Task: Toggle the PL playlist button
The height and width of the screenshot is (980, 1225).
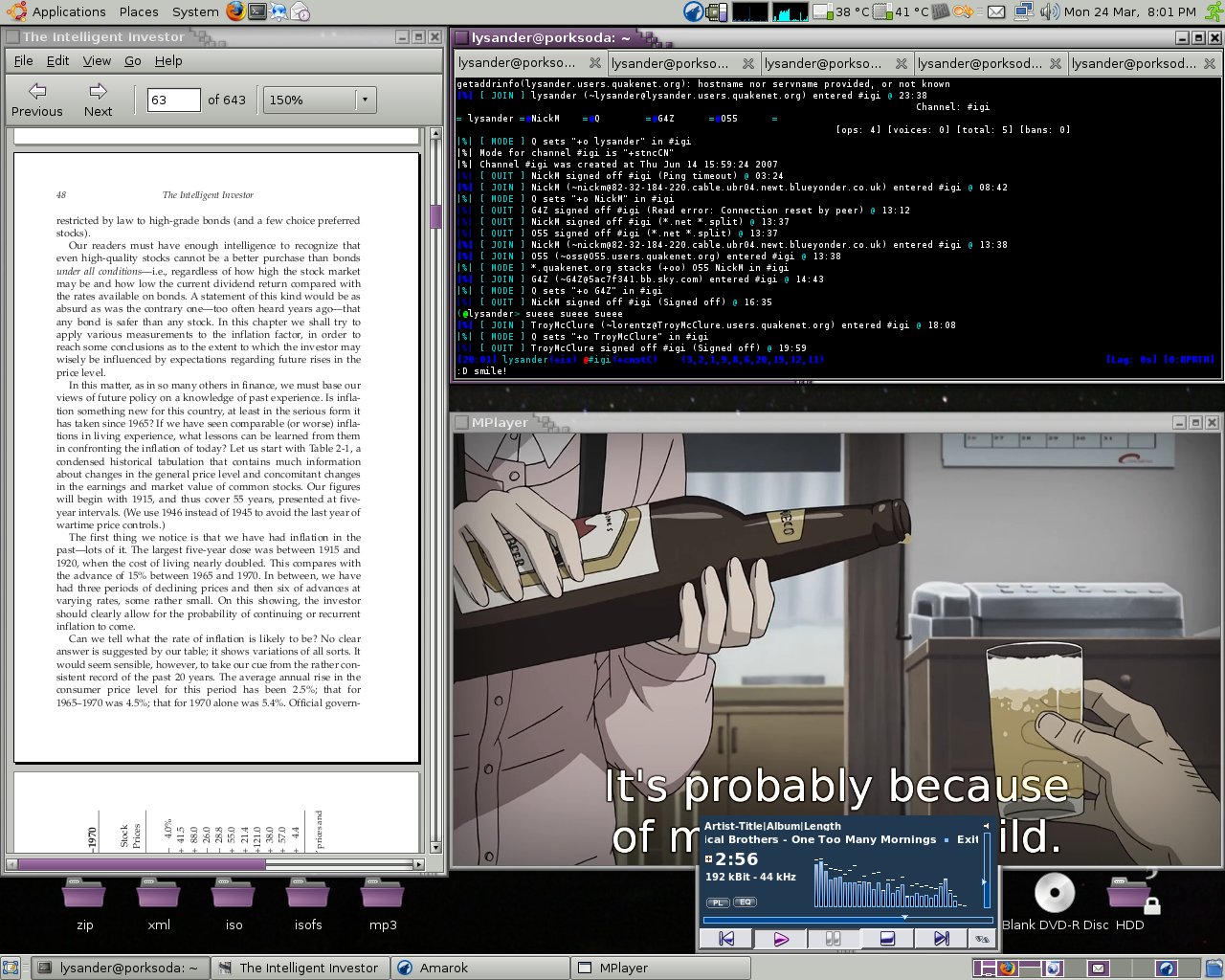Action: [717, 902]
